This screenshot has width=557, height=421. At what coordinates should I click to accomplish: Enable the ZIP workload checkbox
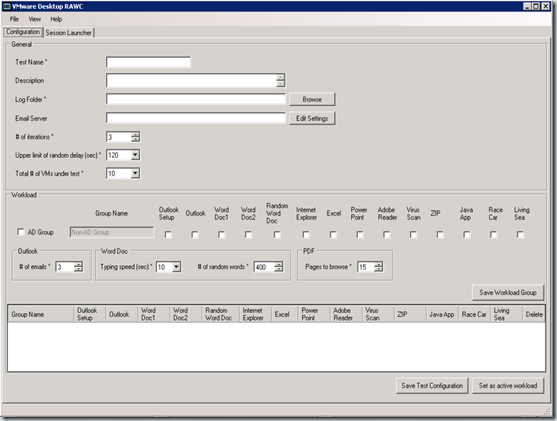(440, 235)
